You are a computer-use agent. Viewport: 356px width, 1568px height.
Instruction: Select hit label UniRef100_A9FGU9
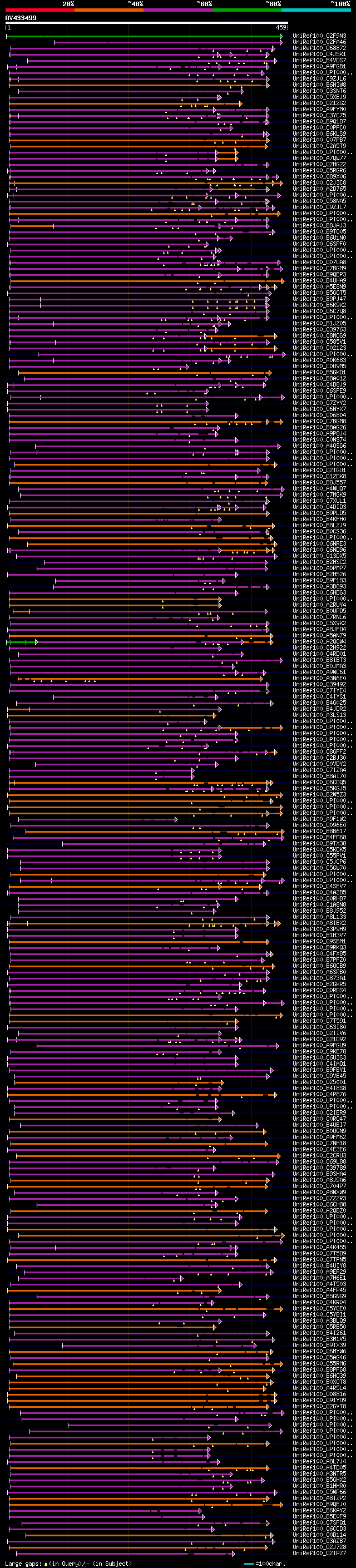pos(319,1046)
